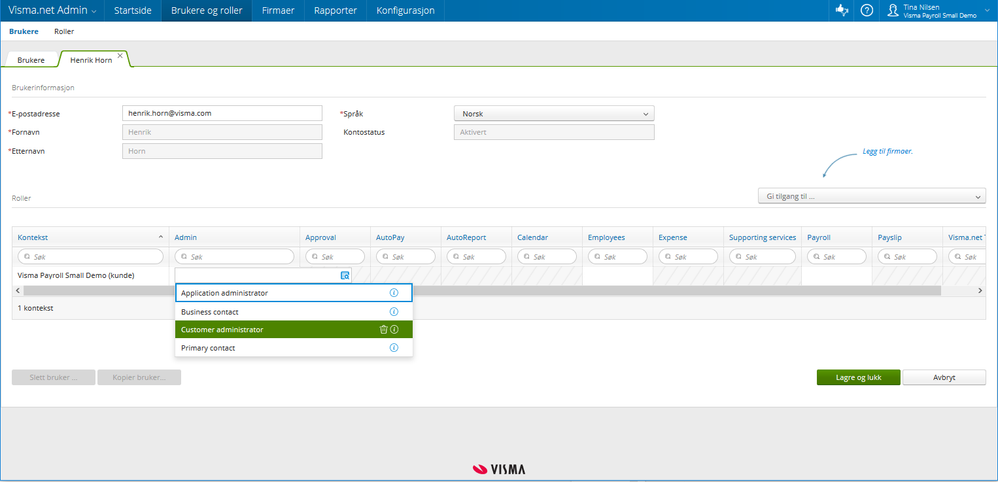The width and height of the screenshot is (998, 482).
Task: Click the Employees column header
Action: [x=617, y=237]
